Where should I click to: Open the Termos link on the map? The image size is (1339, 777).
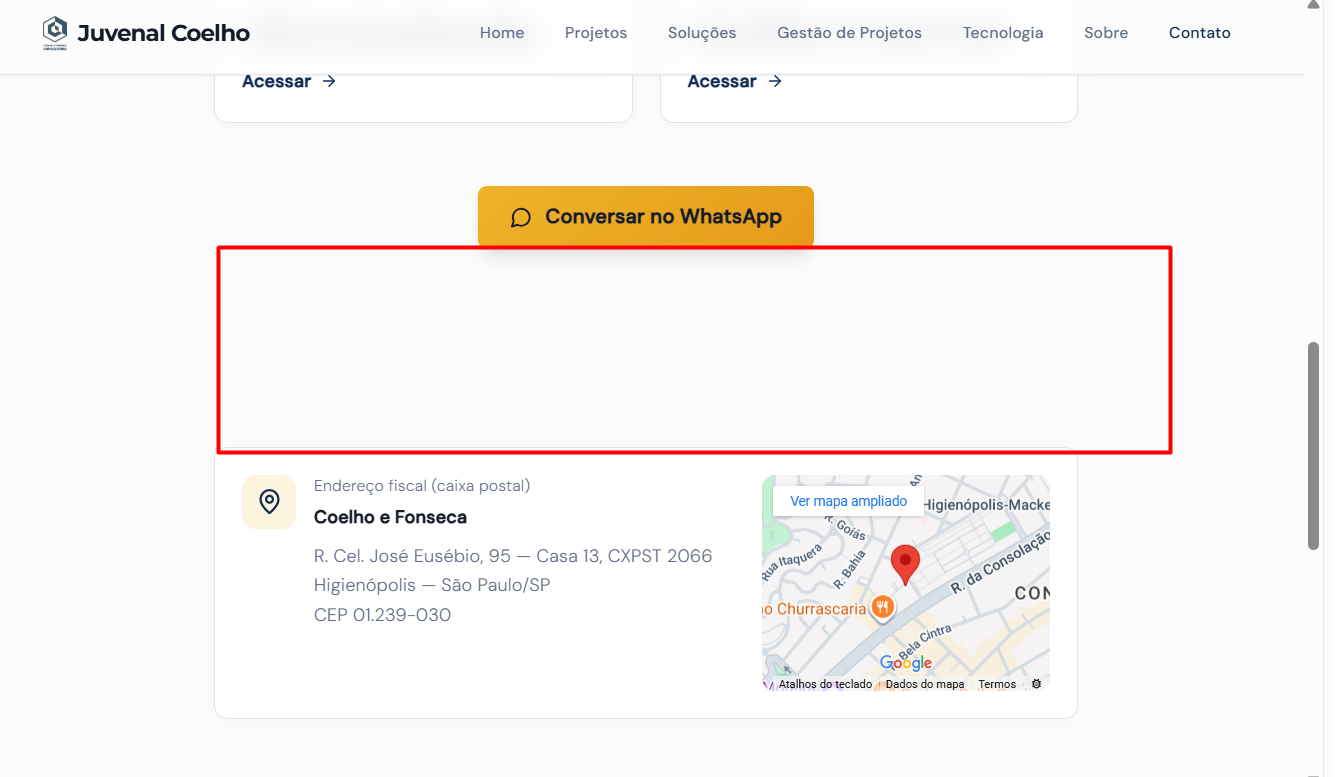(x=997, y=684)
